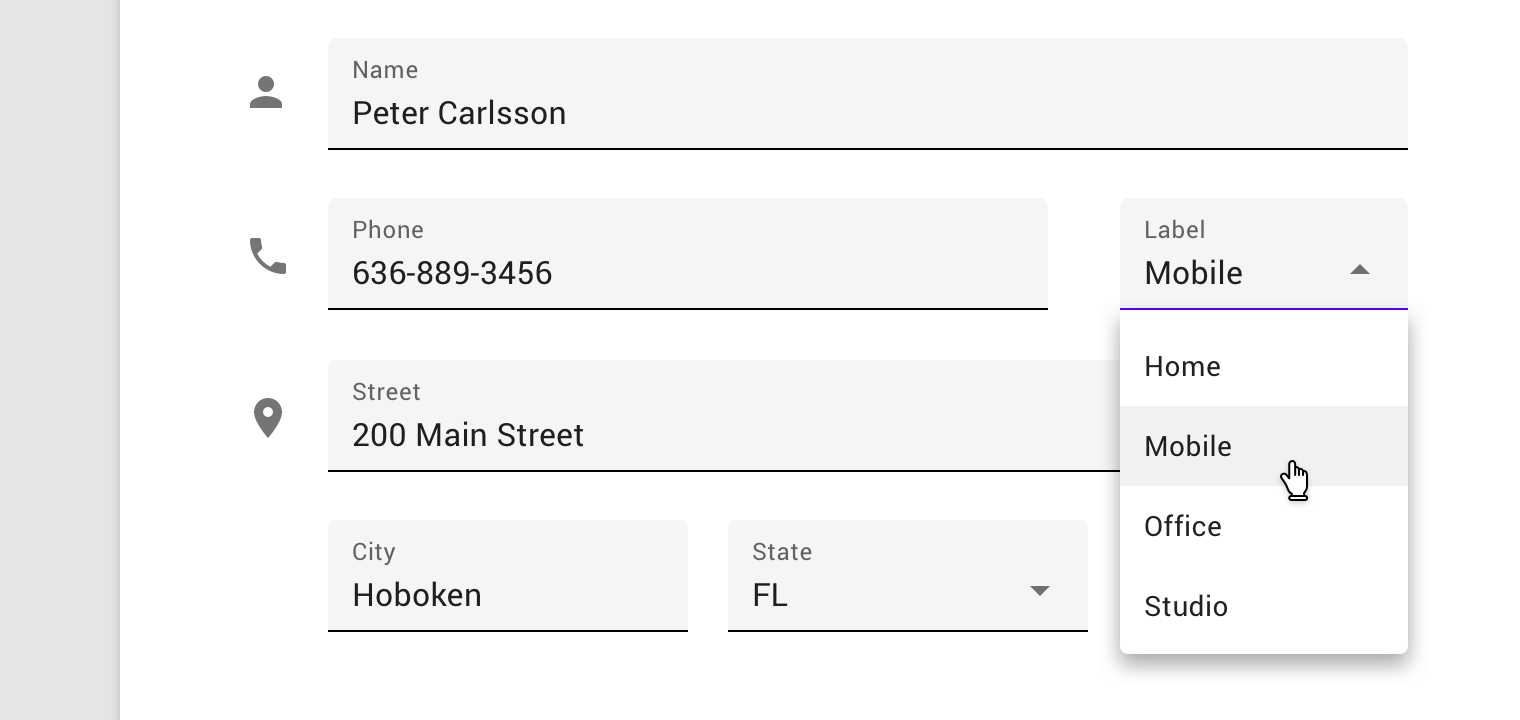
Task: Click the Phone field label text
Action: [388, 230]
